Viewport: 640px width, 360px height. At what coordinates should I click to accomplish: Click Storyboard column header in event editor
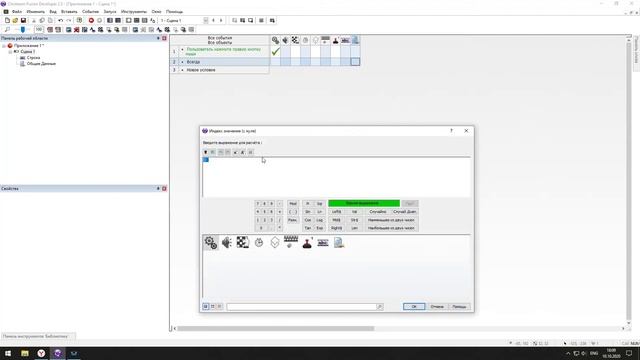click(x=295, y=40)
